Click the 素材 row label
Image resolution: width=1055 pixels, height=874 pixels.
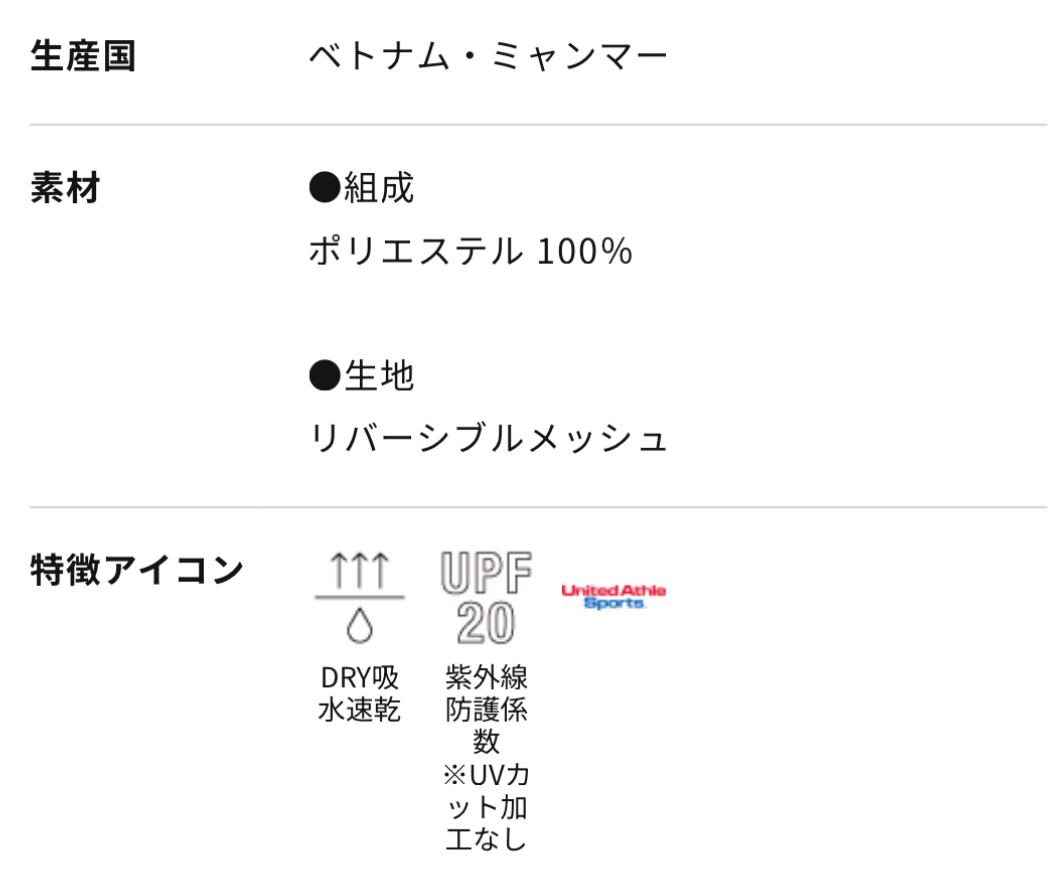click(x=66, y=188)
